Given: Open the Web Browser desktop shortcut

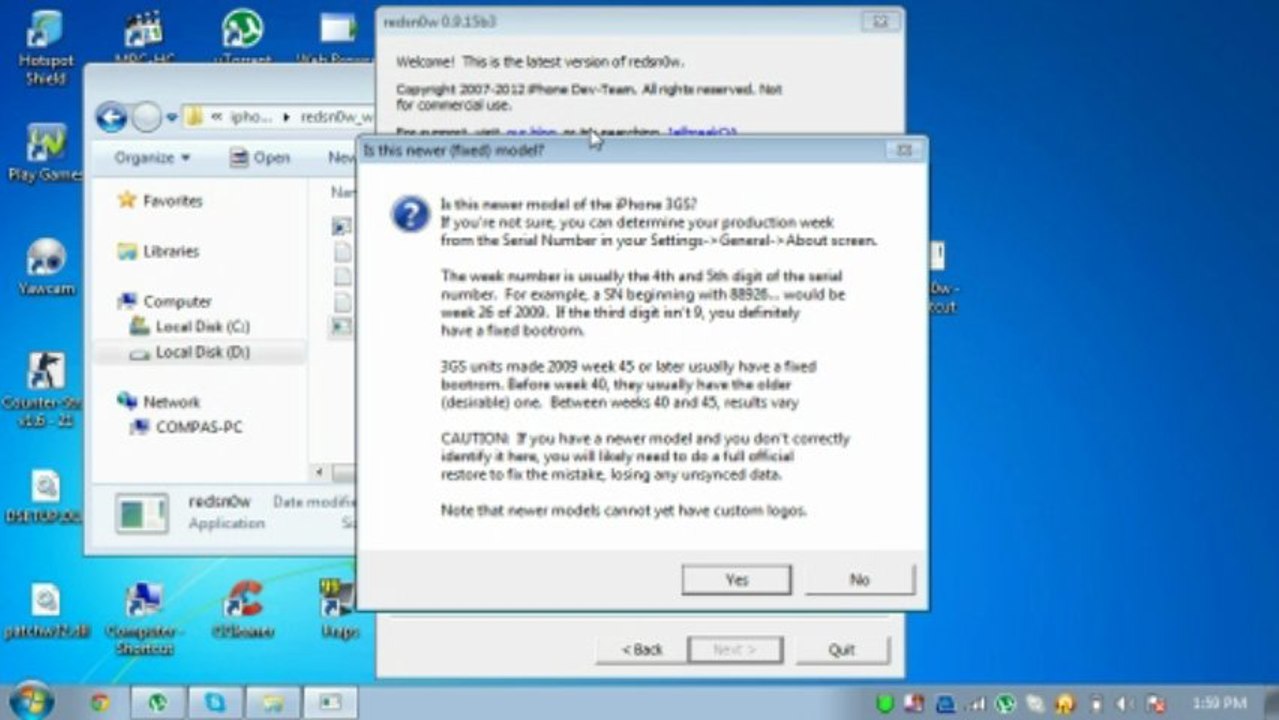Looking at the screenshot, I should 337,38.
